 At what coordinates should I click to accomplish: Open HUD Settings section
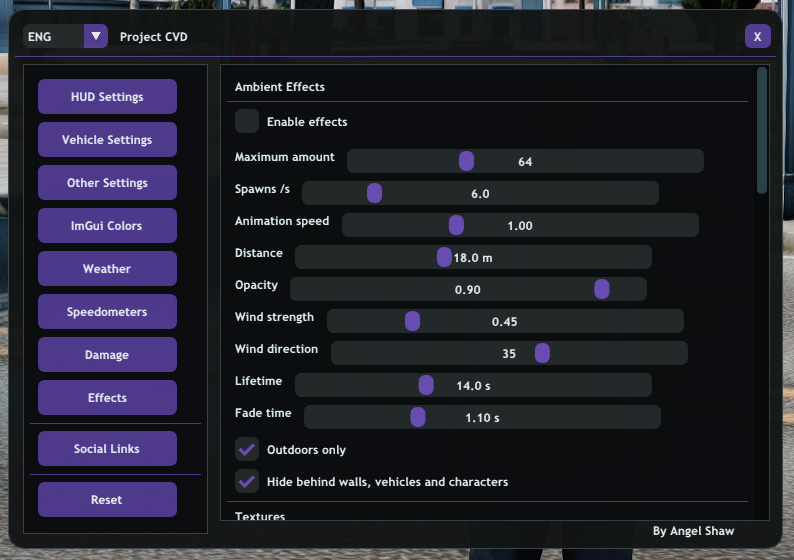coord(107,97)
